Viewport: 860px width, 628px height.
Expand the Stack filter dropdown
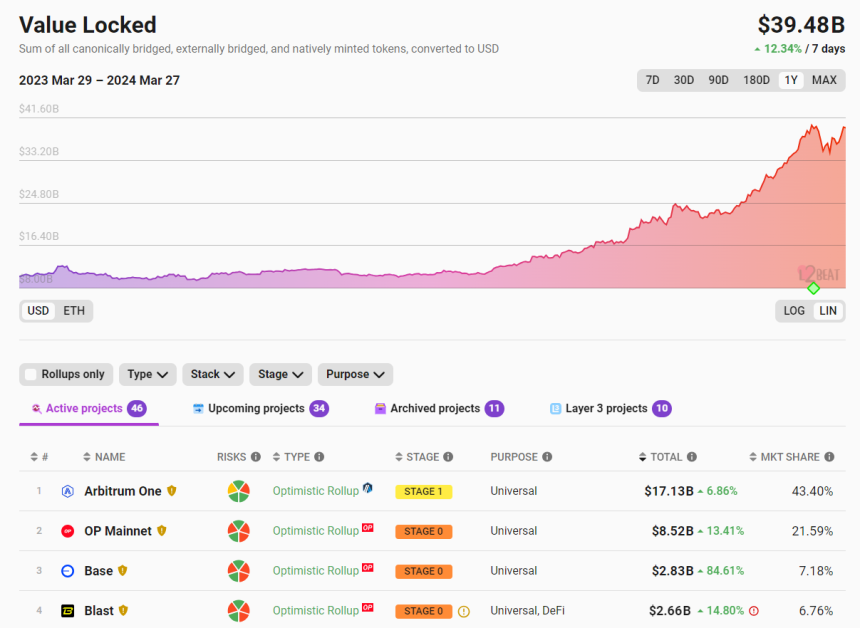click(213, 374)
